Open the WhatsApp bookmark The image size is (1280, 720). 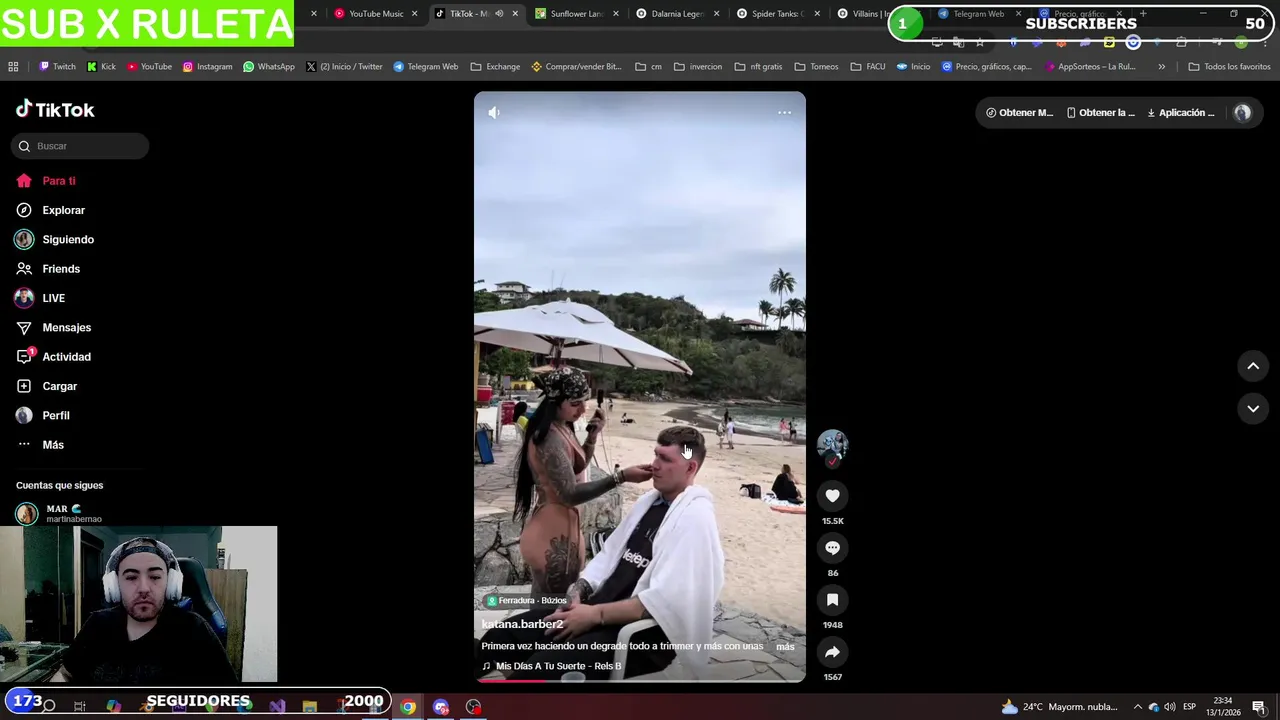coord(269,67)
